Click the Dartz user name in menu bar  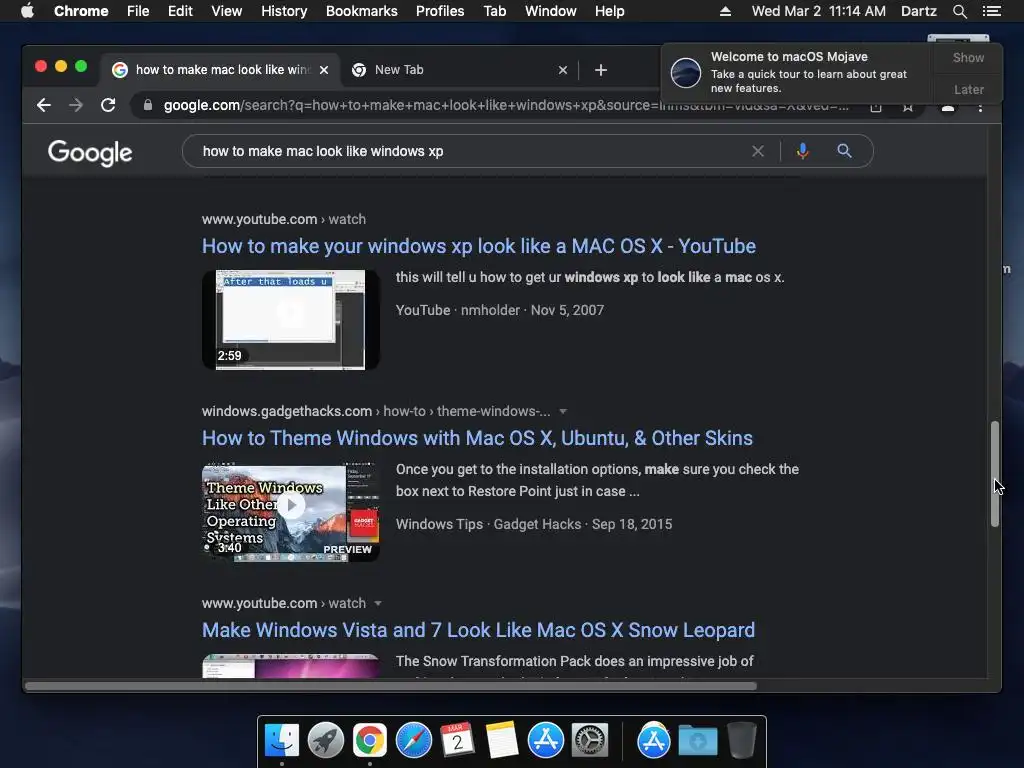point(918,11)
